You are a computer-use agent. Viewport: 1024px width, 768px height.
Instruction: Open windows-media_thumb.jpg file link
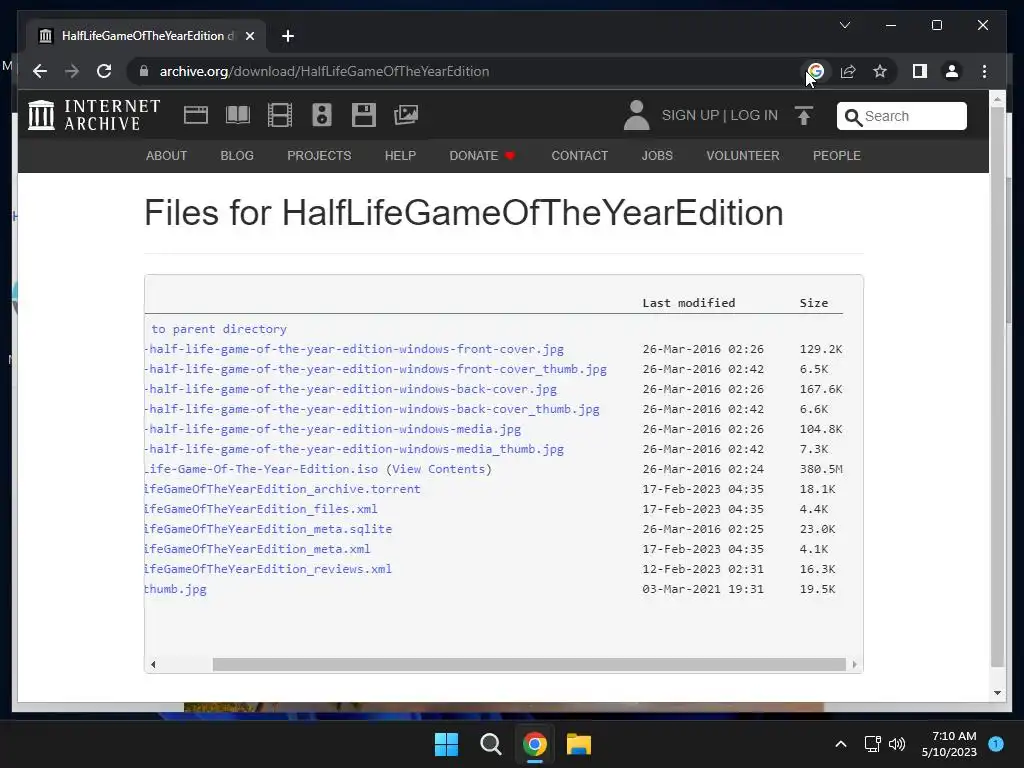[x=354, y=449]
